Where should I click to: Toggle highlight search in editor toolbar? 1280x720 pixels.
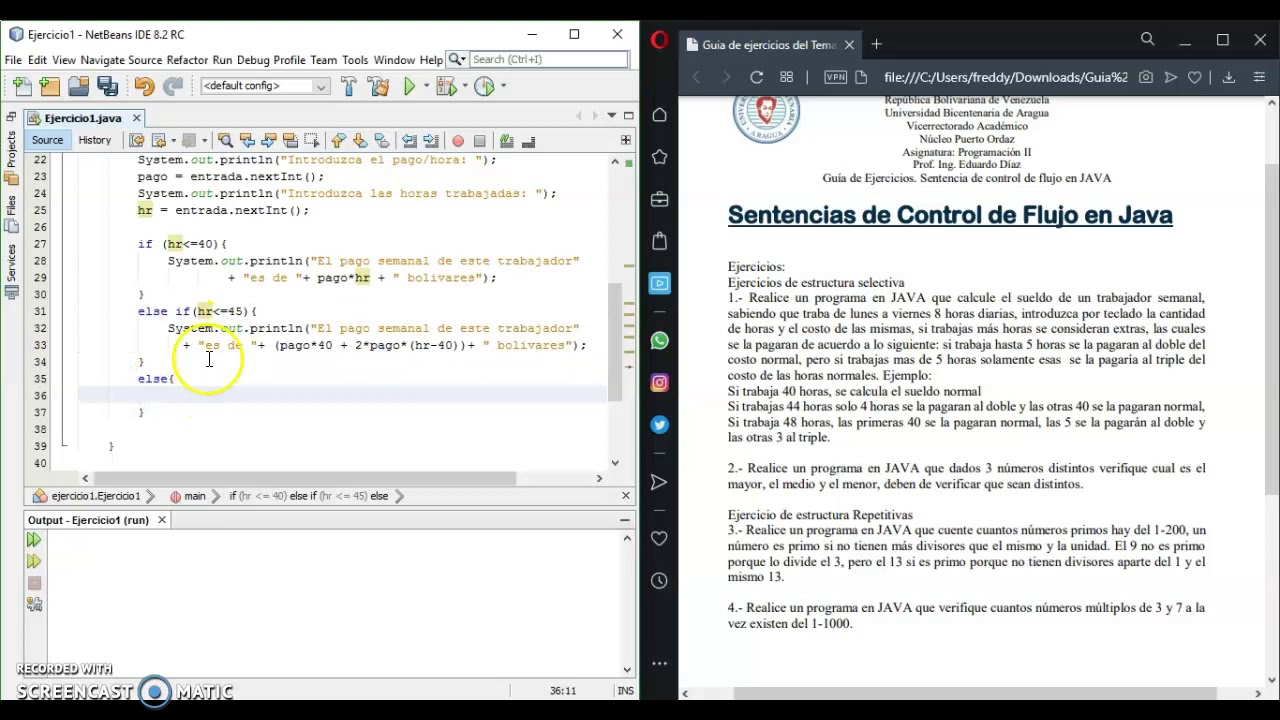290,140
